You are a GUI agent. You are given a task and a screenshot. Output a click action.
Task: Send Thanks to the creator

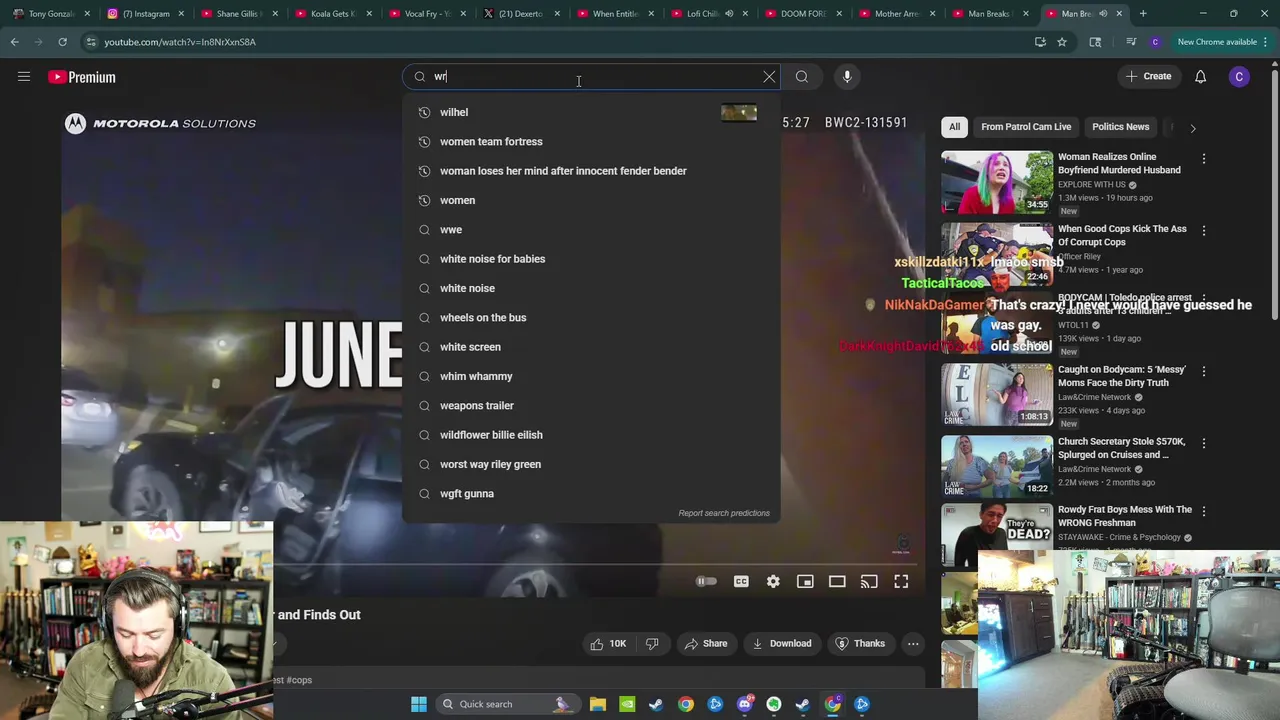[x=860, y=644]
